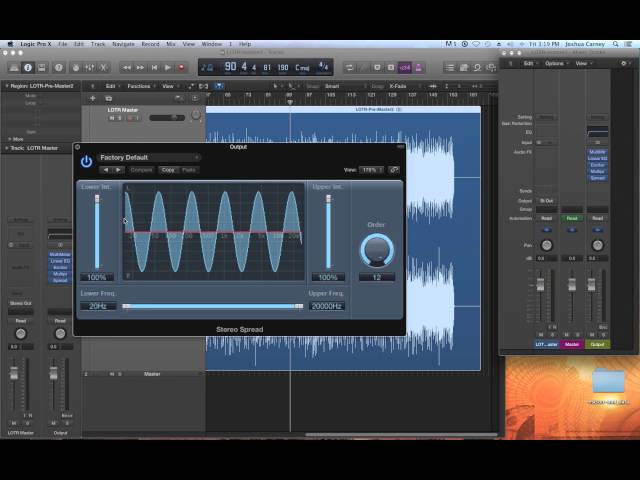Open the Media Browser icon
640x480 pixels.
491,68
